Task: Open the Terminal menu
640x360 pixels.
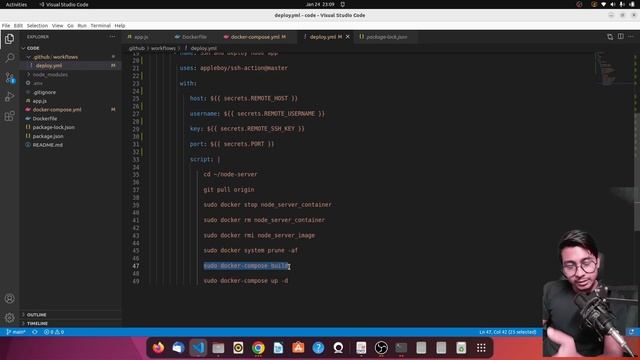Action: coord(100,25)
